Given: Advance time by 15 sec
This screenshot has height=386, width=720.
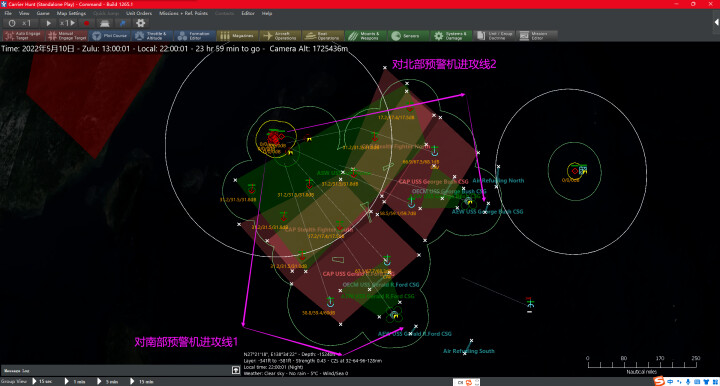Looking at the screenshot, I should (42, 381).
